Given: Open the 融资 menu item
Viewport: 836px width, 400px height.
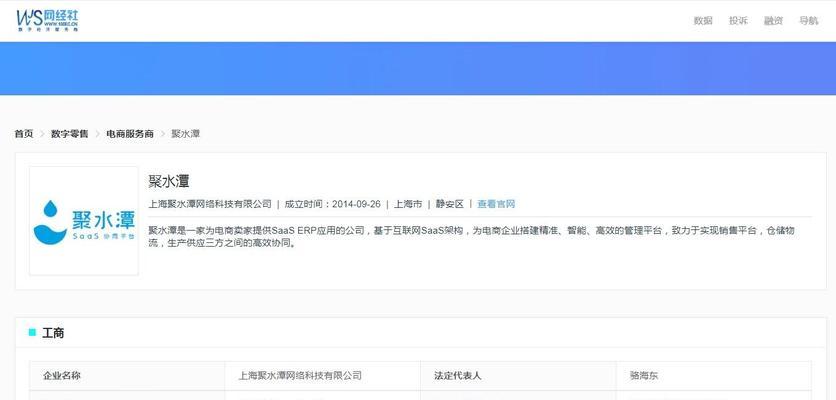Looking at the screenshot, I should [x=773, y=21].
